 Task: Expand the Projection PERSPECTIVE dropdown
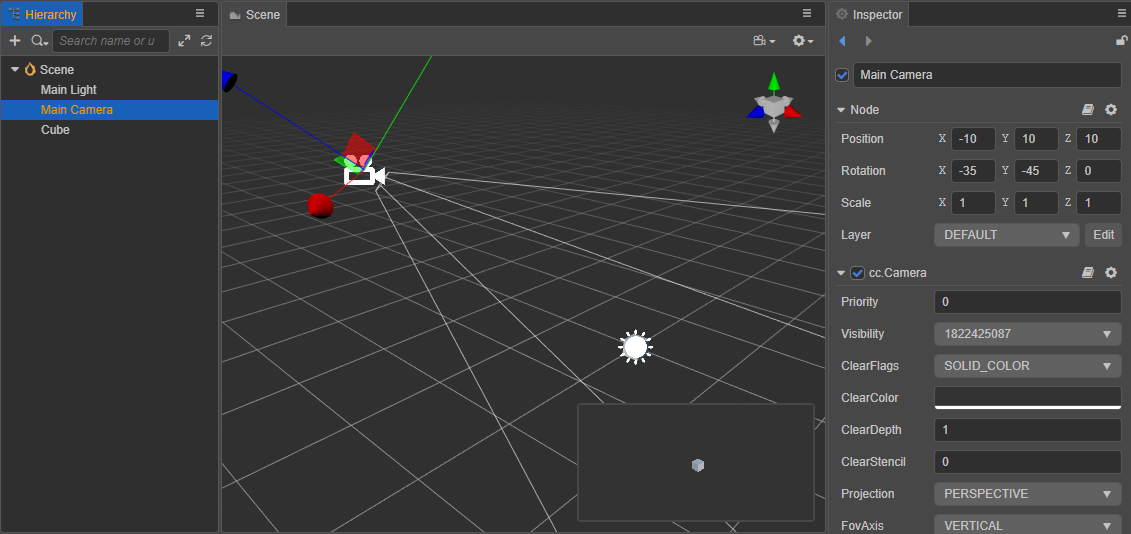coord(1027,494)
